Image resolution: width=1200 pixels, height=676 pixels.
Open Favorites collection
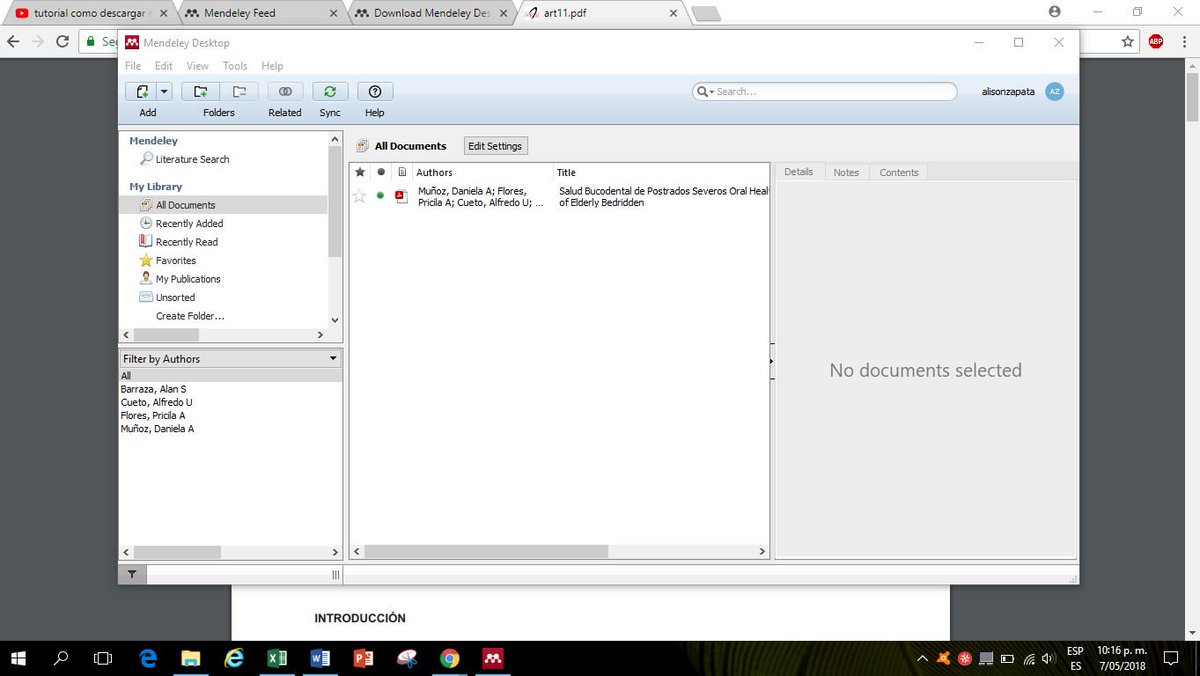click(x=176, y=260)
